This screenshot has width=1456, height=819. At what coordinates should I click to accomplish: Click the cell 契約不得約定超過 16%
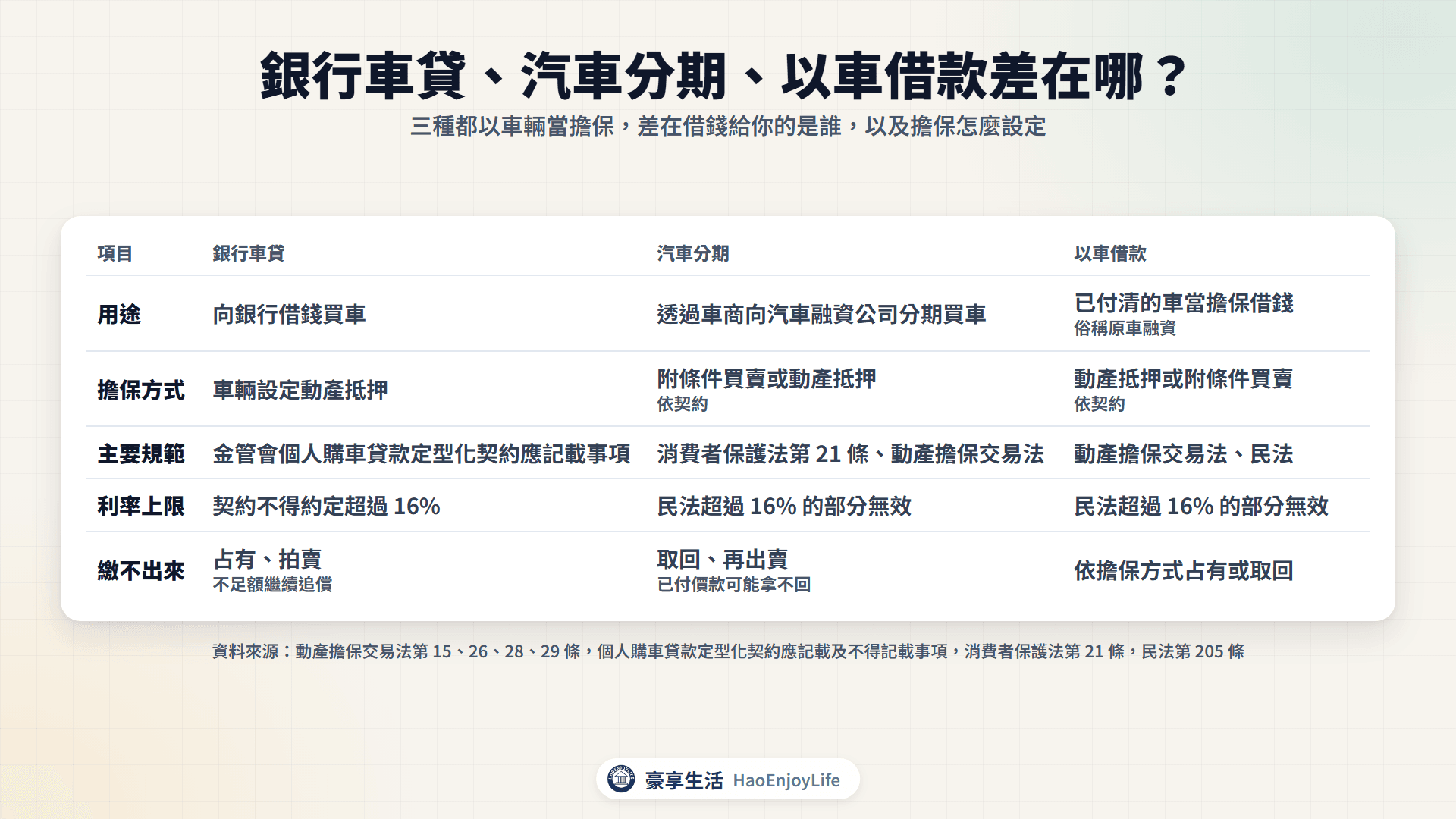point(326,506)
